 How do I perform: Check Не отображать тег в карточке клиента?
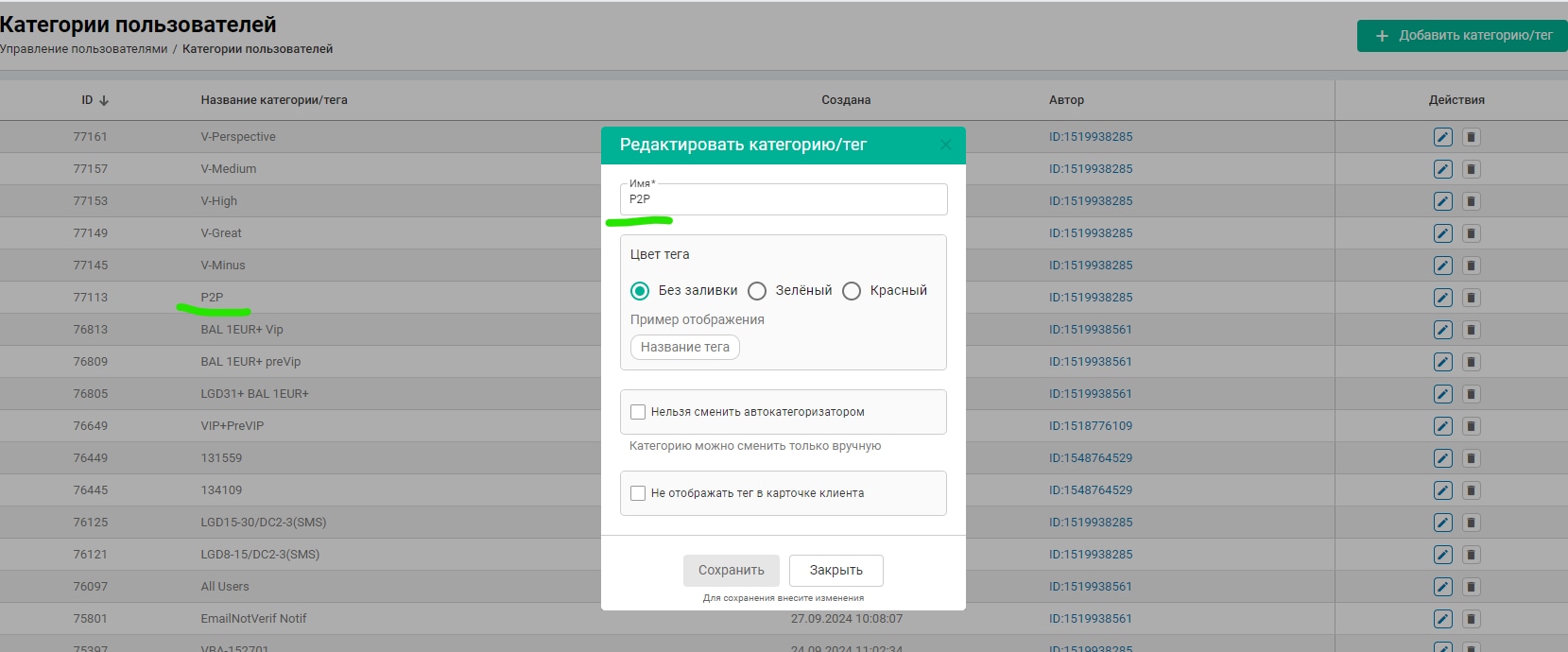pyautogui.click(x=638, y=493)
